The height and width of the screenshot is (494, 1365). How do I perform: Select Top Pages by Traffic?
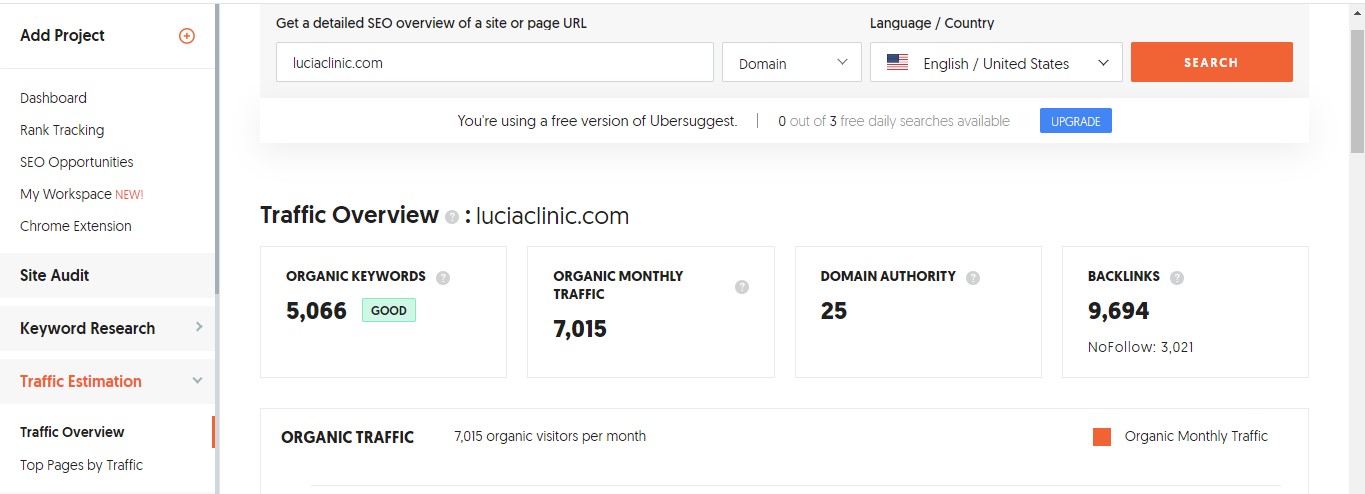point(81,465)
